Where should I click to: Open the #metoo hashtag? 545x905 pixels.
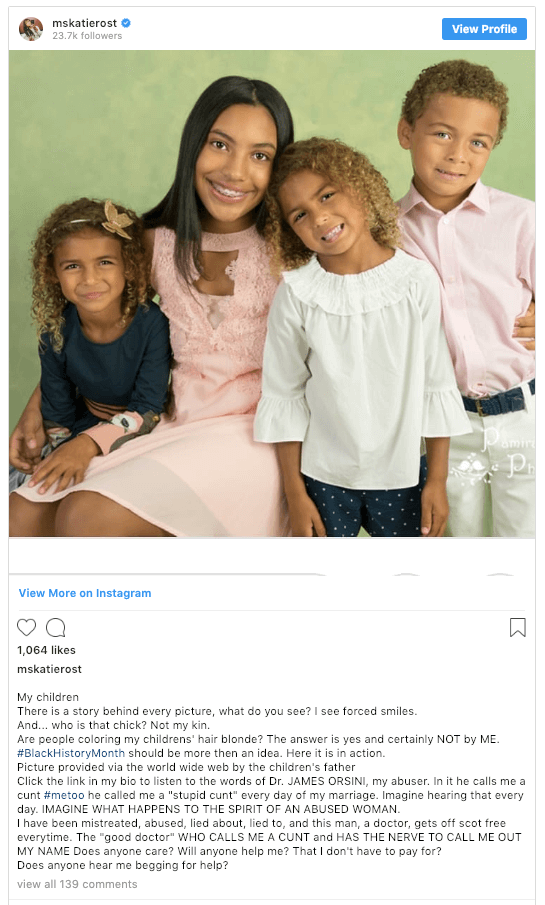coord(64,795)
